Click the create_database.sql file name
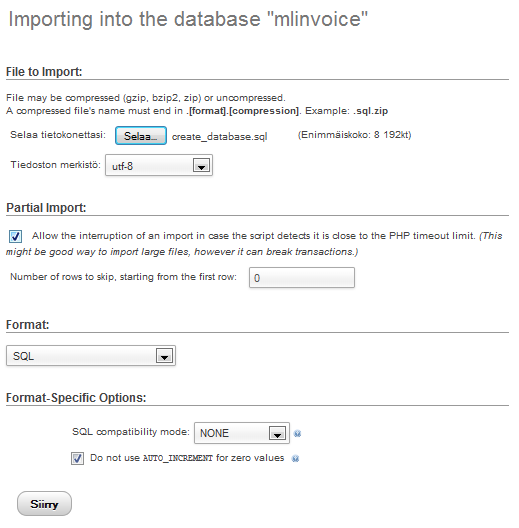The image size is (519, 528). 220,136
